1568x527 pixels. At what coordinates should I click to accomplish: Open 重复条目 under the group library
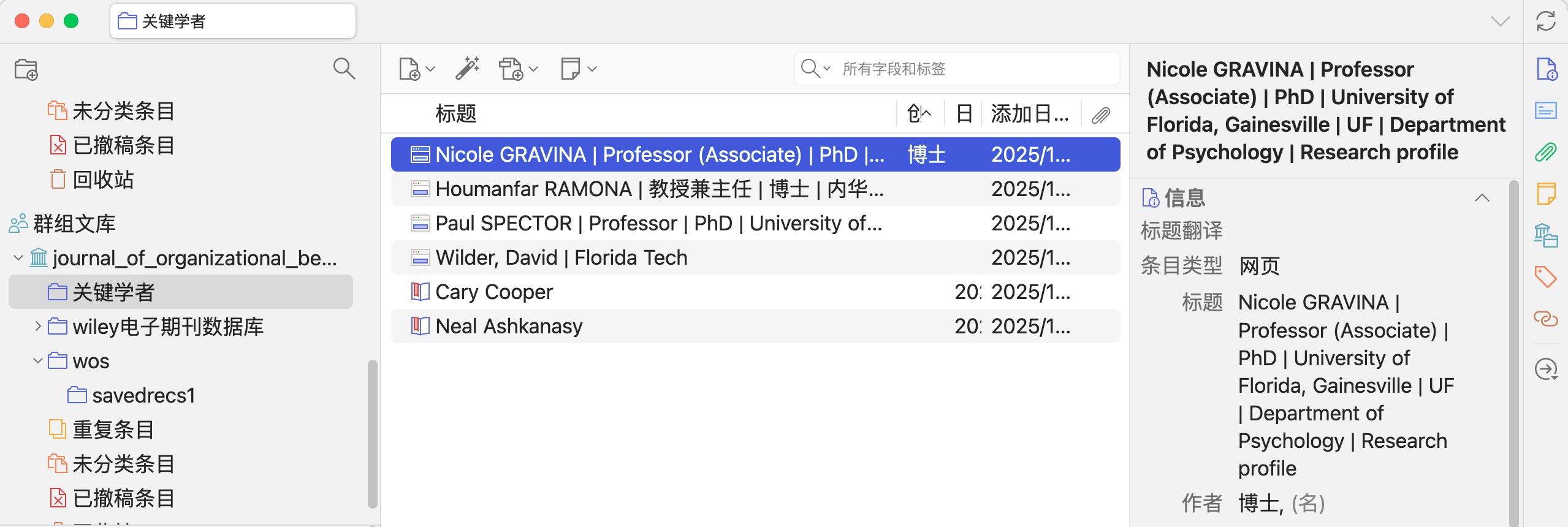[113, 430]
